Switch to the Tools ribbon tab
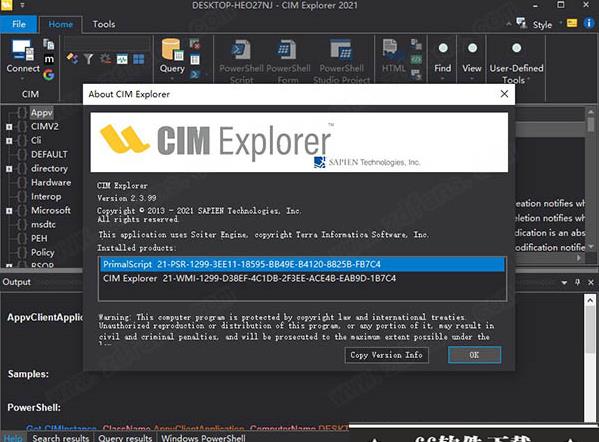This screenshot has width=599, height=442. (104, 24)
